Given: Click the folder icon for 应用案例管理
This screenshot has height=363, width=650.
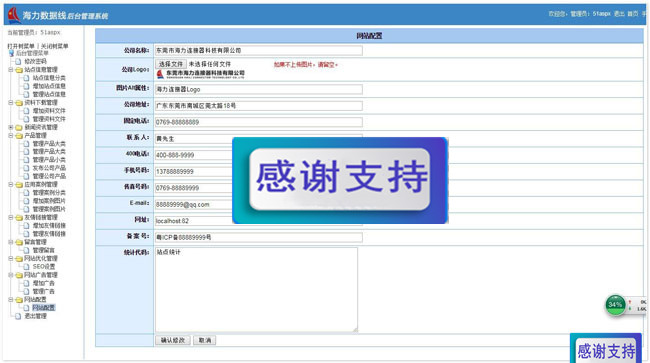Looking at the screenshot, I should point(19,185).
